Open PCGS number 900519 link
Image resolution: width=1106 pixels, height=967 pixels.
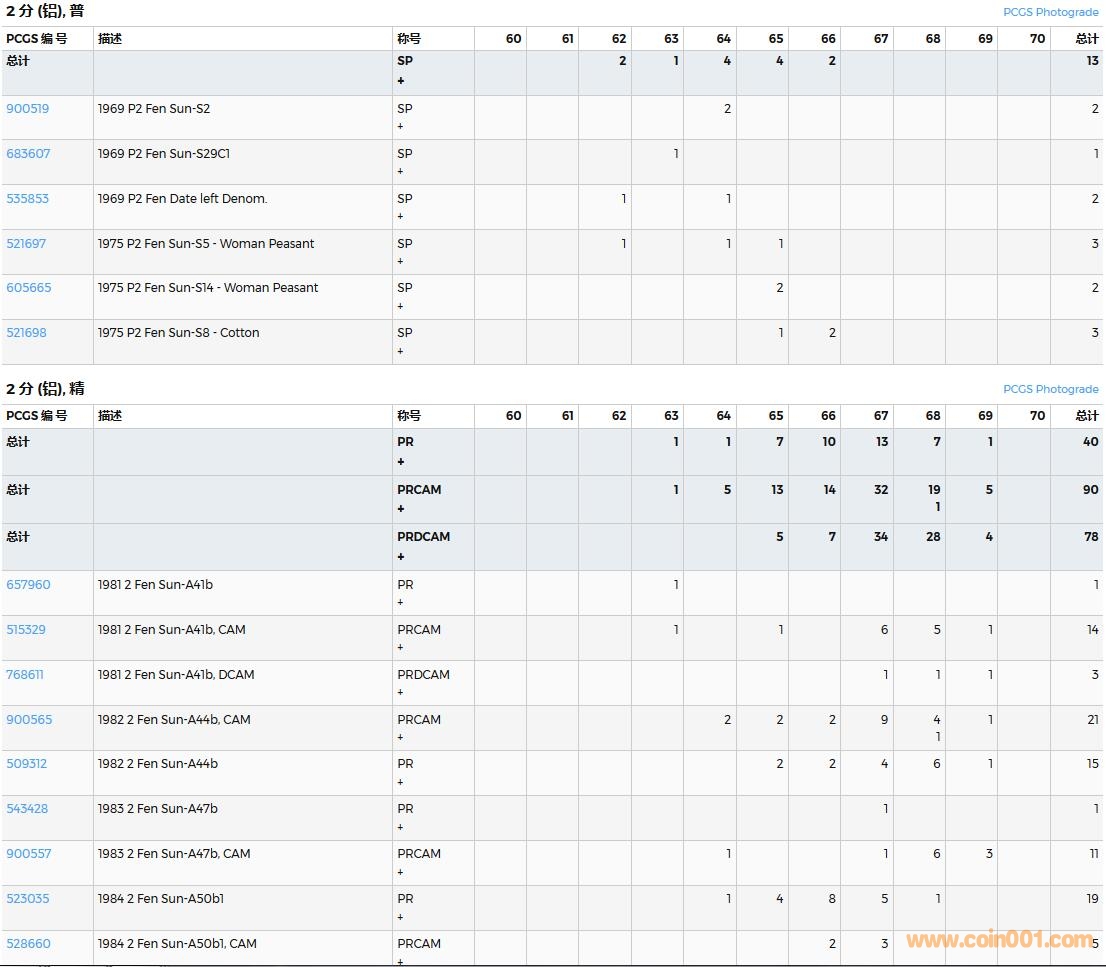[27, 109]
